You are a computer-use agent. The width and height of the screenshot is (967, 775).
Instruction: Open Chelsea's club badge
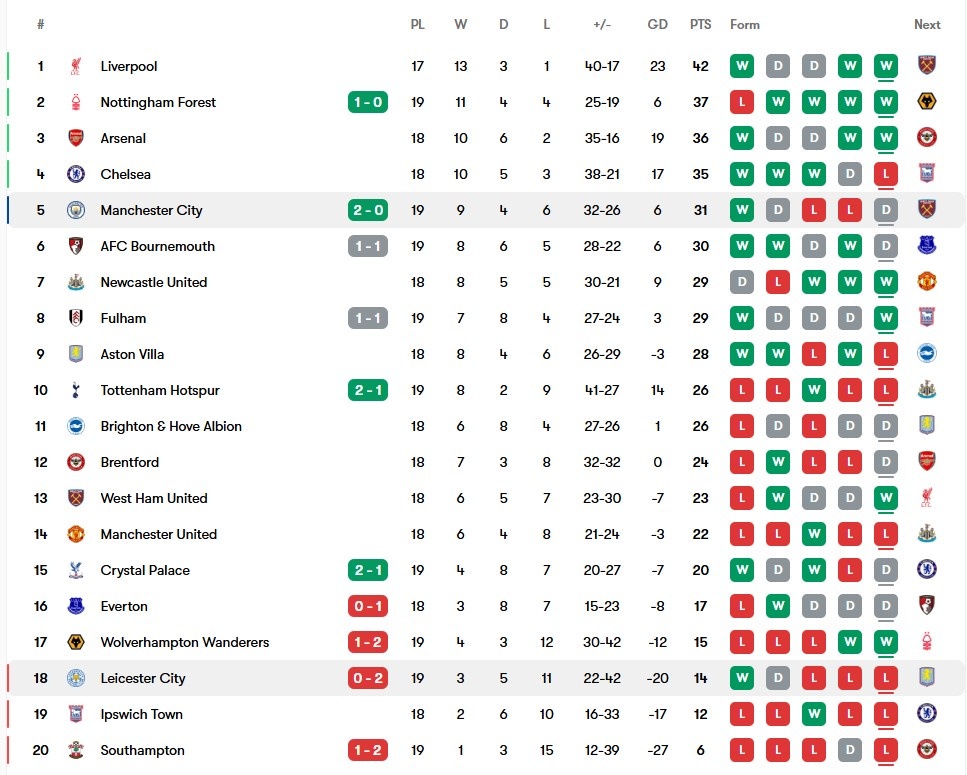pyautogui.click(x=75, y=174)
